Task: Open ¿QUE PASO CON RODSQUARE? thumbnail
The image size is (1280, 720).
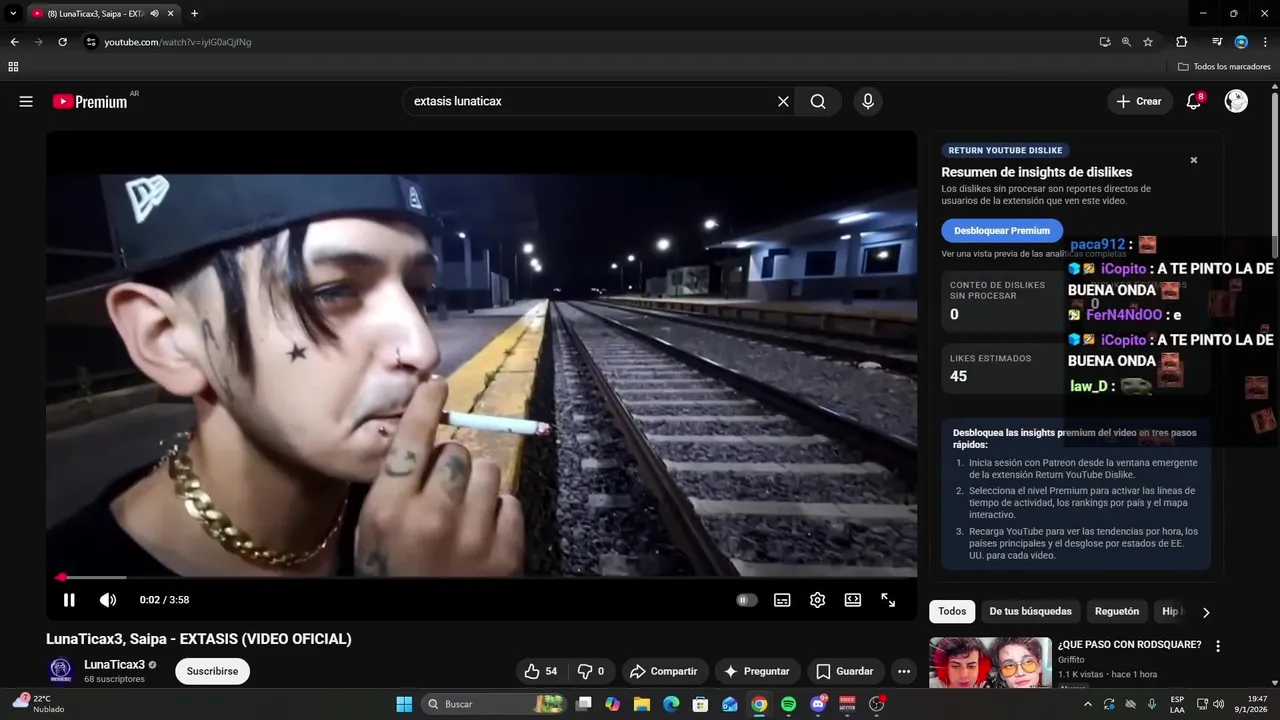Action: pos(990,663)
